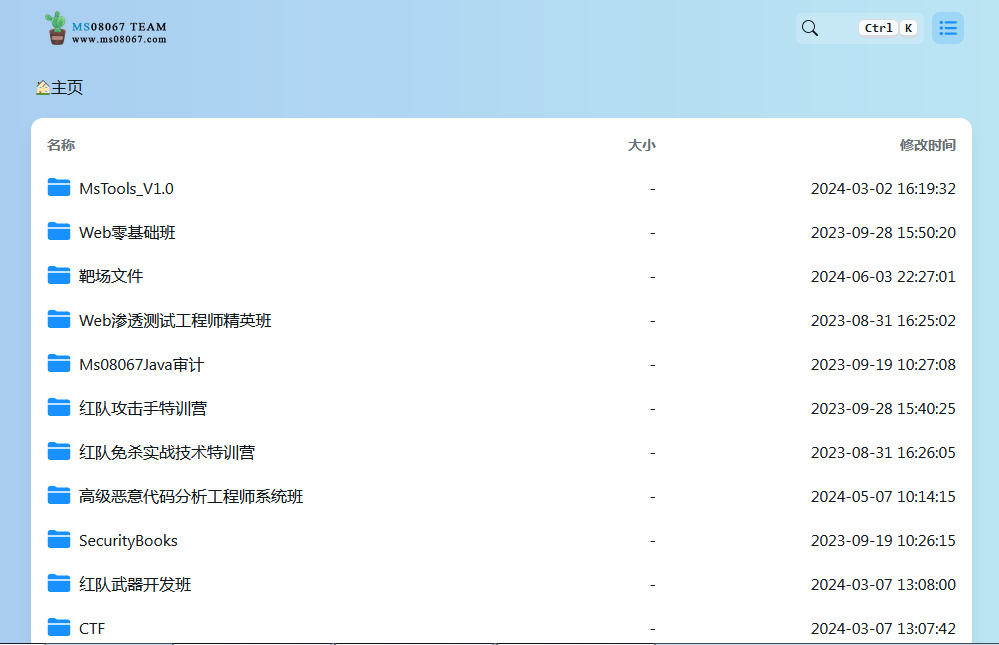The width and height of the screenshot is (999, 645).
Task: Open the 红队武器开发班 folder name
Action: point(135,584)
